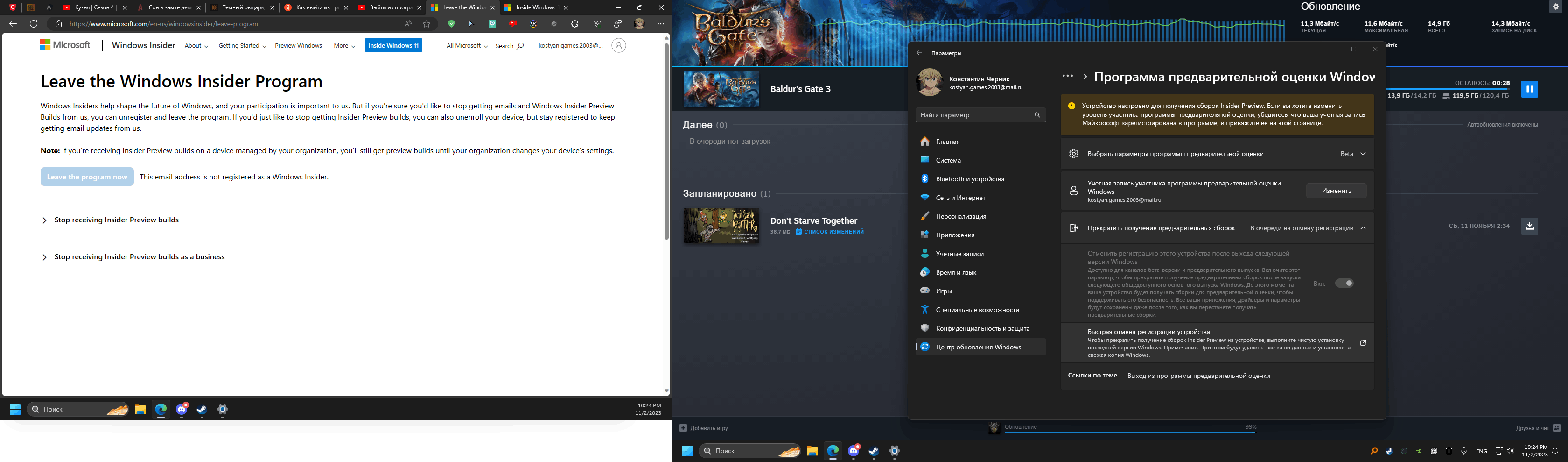Screen dimensions: 1568x462
Task: Open the account circle icon on Microsoft page
Action: tap(618, 45)
